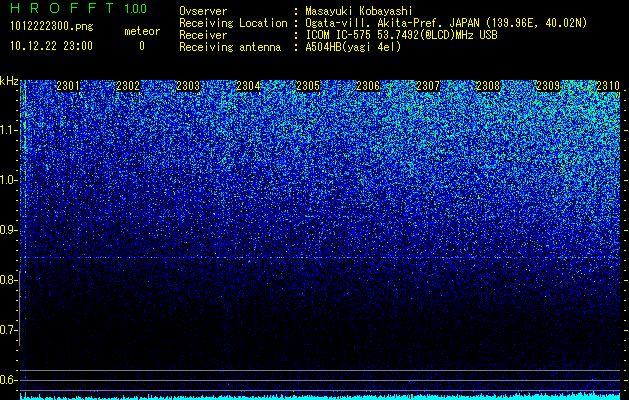Click the 1.1 kHz axis label
The width and height of the screenshot is (629, 400).
pyautogui.click(x=9, y=130)
